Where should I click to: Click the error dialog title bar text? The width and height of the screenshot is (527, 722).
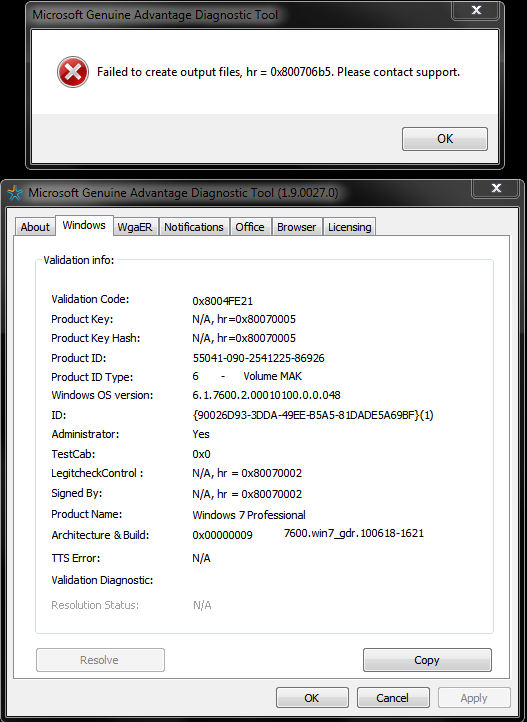(x=155, y=15)
